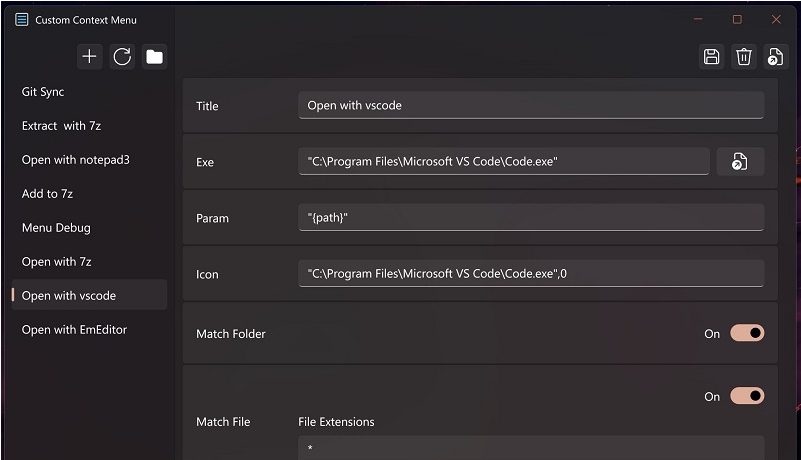Turn off the Match Folder toggle
The width and height of the screenshot is (801, 460).
747,333
